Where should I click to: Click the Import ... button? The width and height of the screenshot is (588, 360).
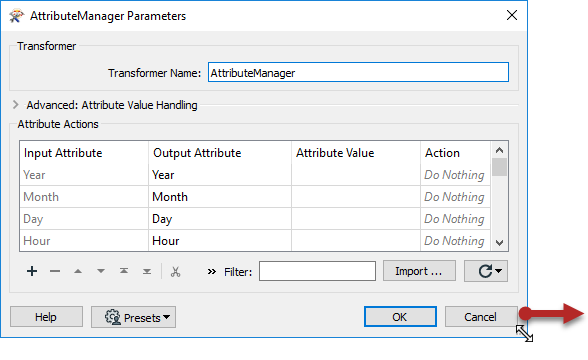pyautogui.click(x=419, y=271)
